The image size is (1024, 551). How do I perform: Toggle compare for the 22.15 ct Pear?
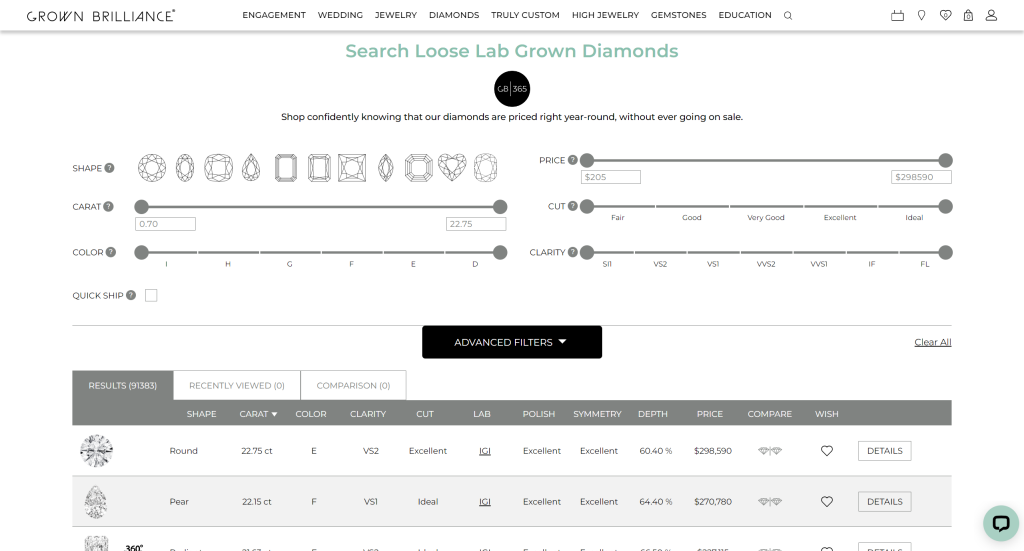coord(770,501)
